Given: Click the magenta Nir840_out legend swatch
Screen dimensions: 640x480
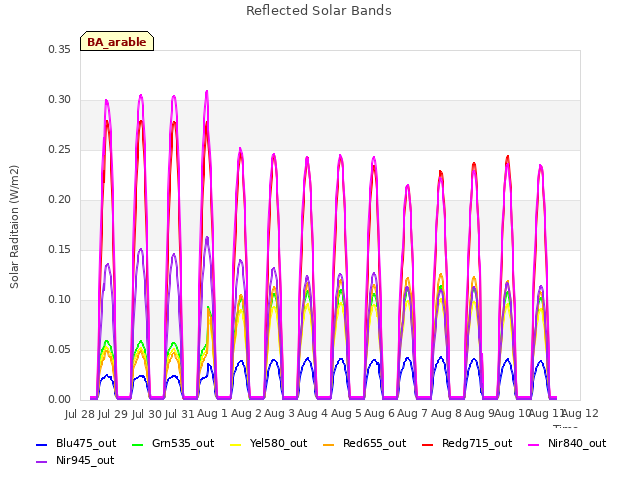Looking at the screenshot, I should point(534,444).
